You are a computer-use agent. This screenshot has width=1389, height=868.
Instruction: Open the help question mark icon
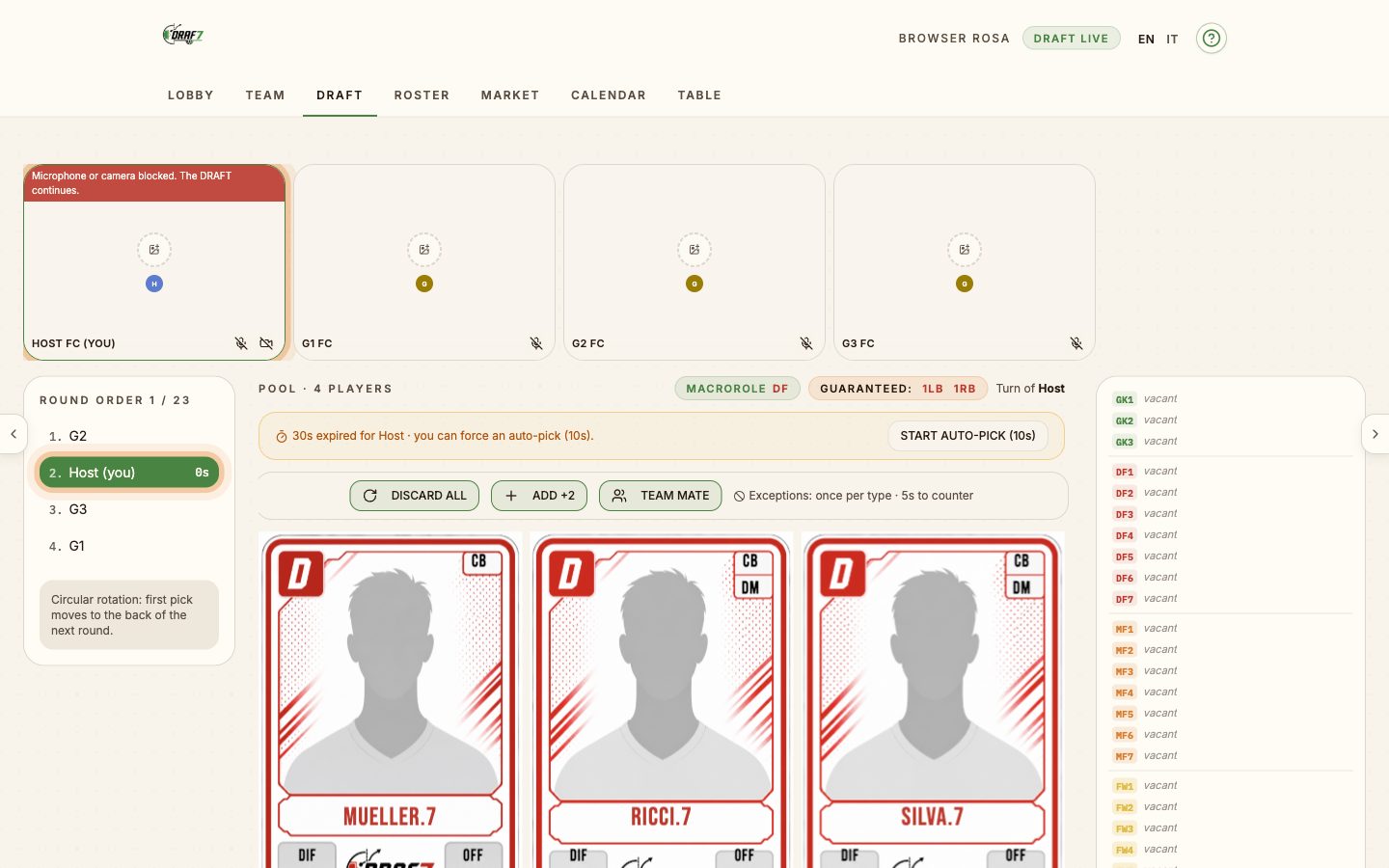pos(1212,39)
